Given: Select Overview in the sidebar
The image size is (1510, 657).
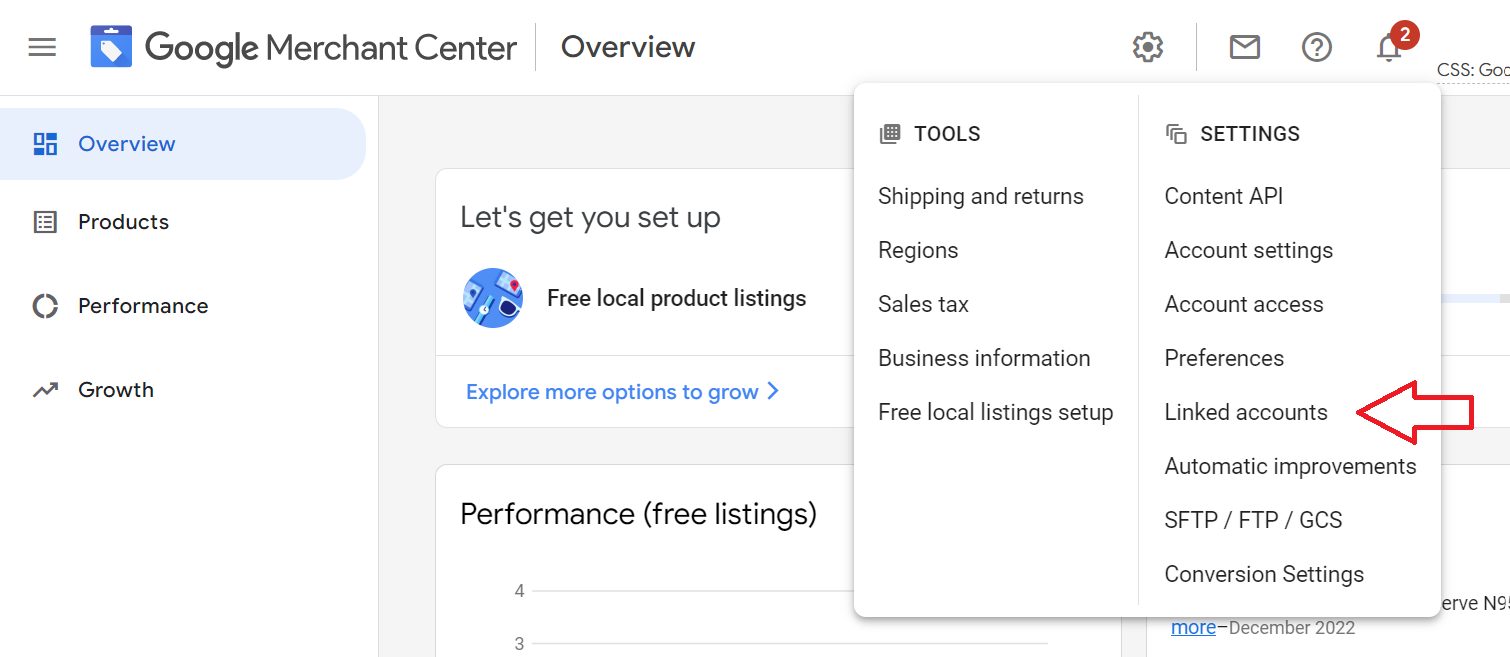Looking at the screenshot, I should 183,144.
